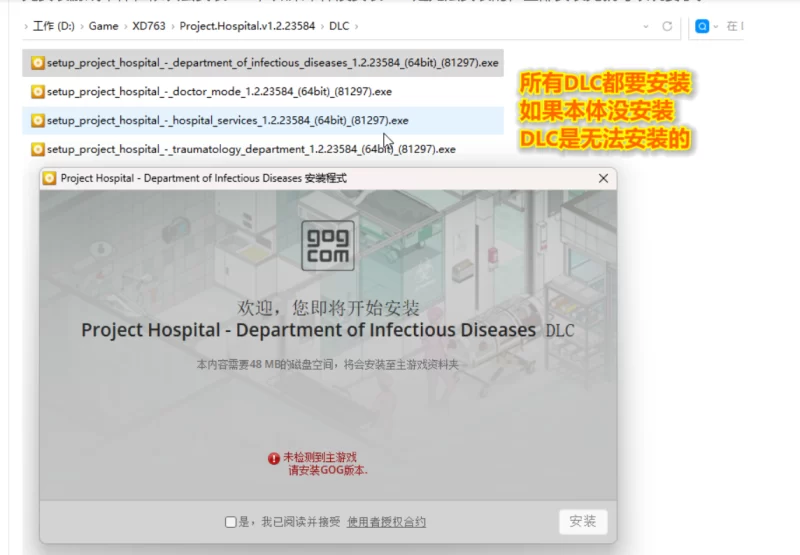This screenshot has height=555, width=800.
Task: Go to 工作 (D:) drive breadcrumb
Action: pyautogui.click(x=54, y=26)
